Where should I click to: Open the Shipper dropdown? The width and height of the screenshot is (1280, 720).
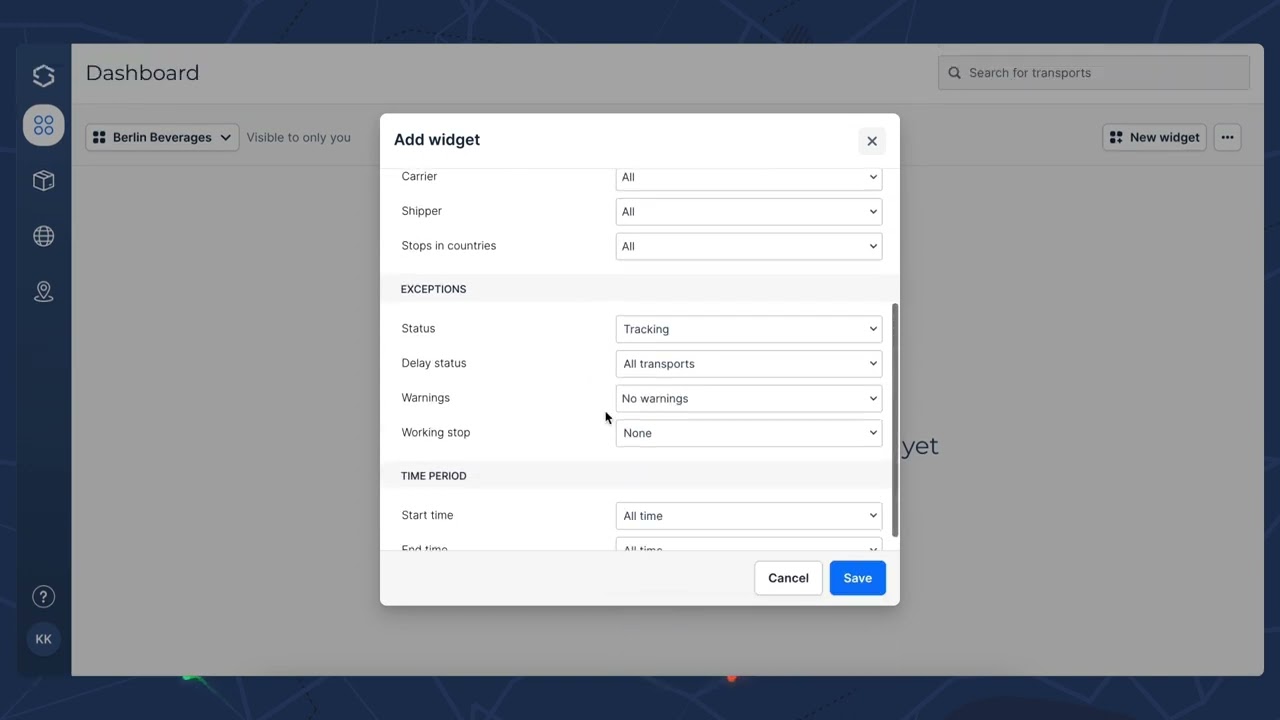tap(749, 212)
